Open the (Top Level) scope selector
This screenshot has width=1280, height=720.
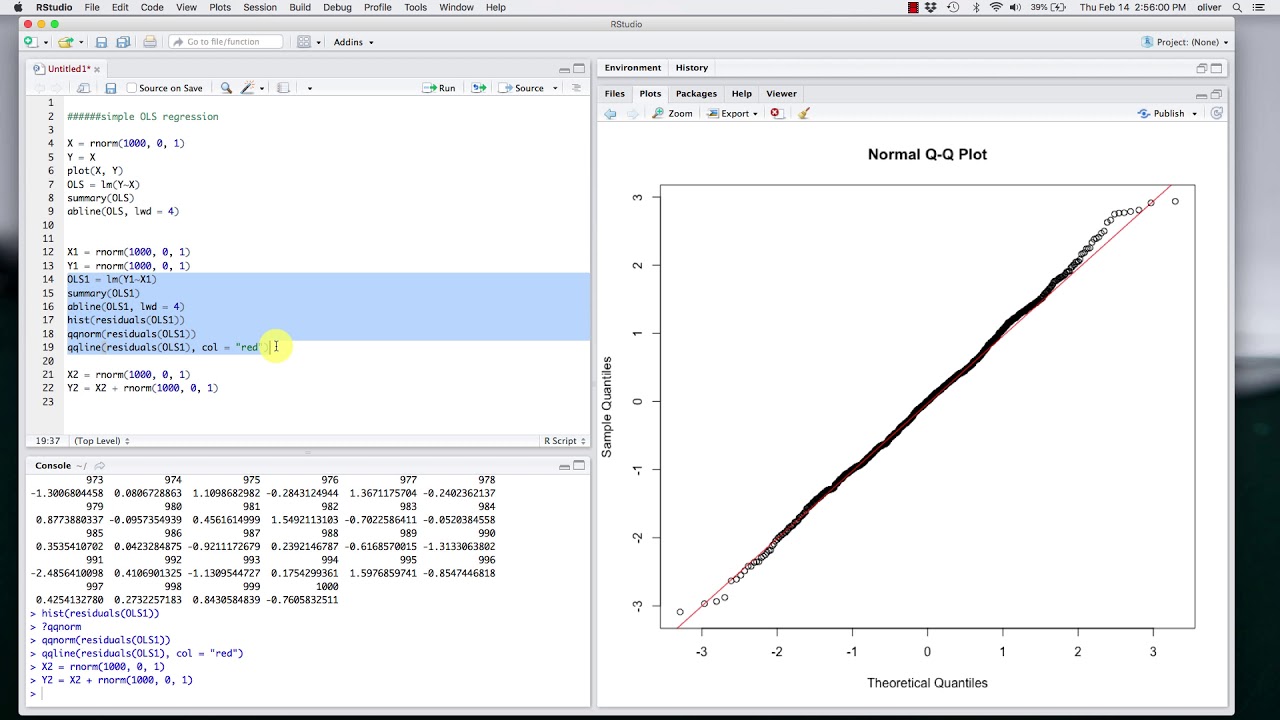102,441
